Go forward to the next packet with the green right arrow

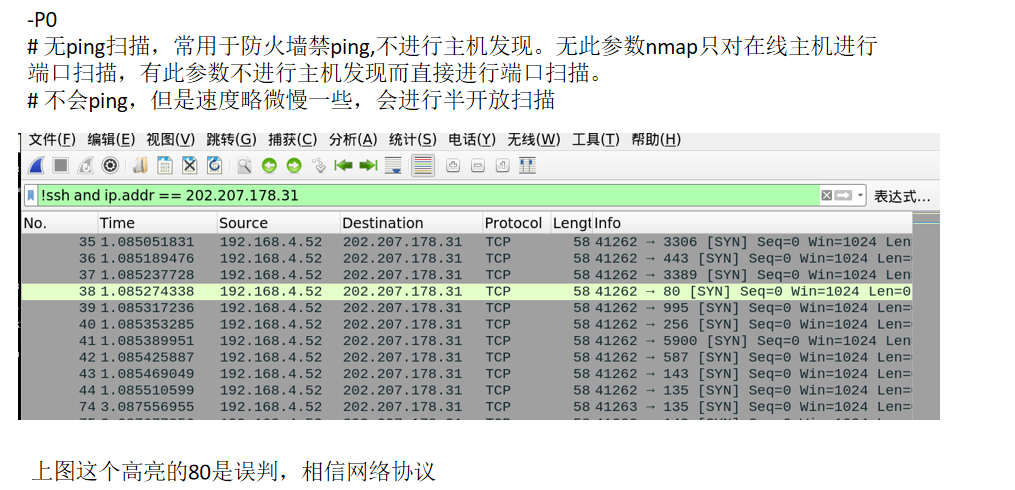click(x=294, y=166)
